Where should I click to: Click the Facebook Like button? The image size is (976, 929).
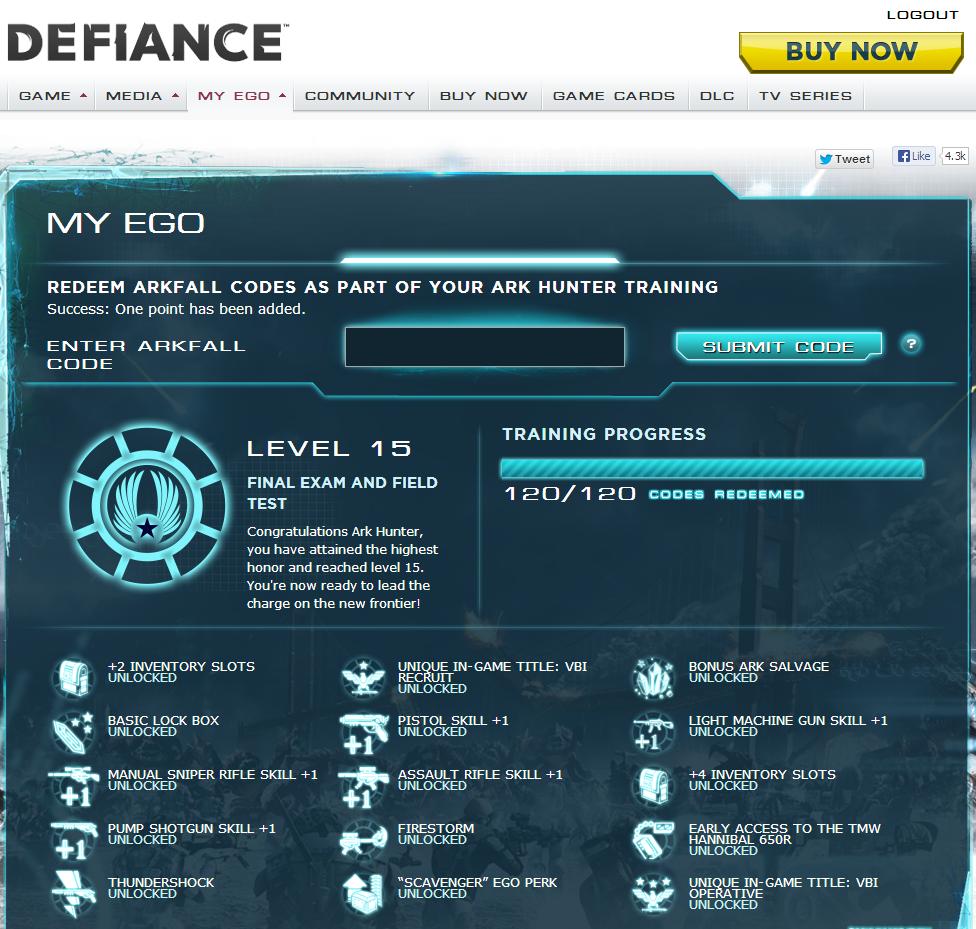point(914,156)
